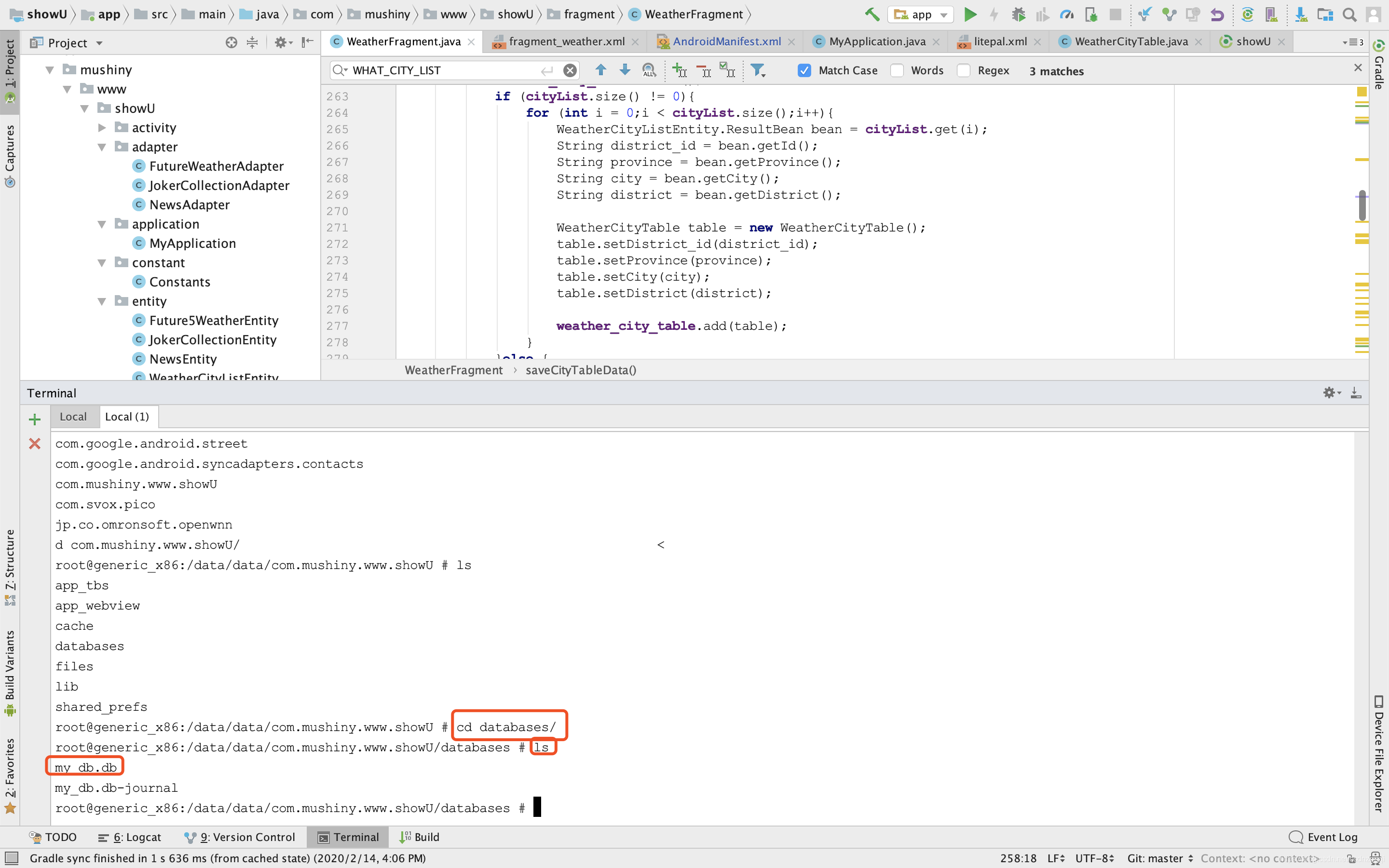Enable Regex checkbox in find bar

coord(964,70)
